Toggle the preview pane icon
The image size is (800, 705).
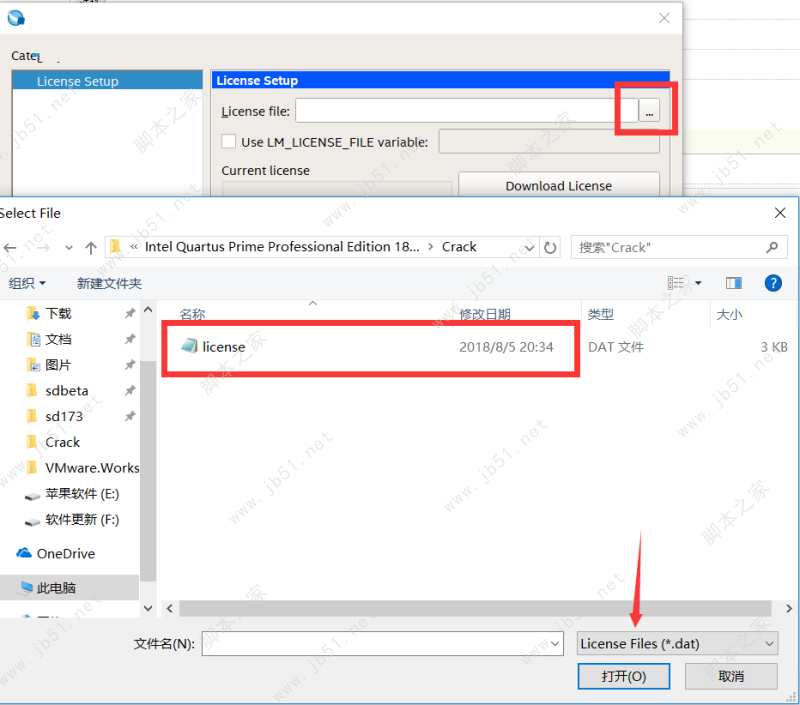coord(734,283)
